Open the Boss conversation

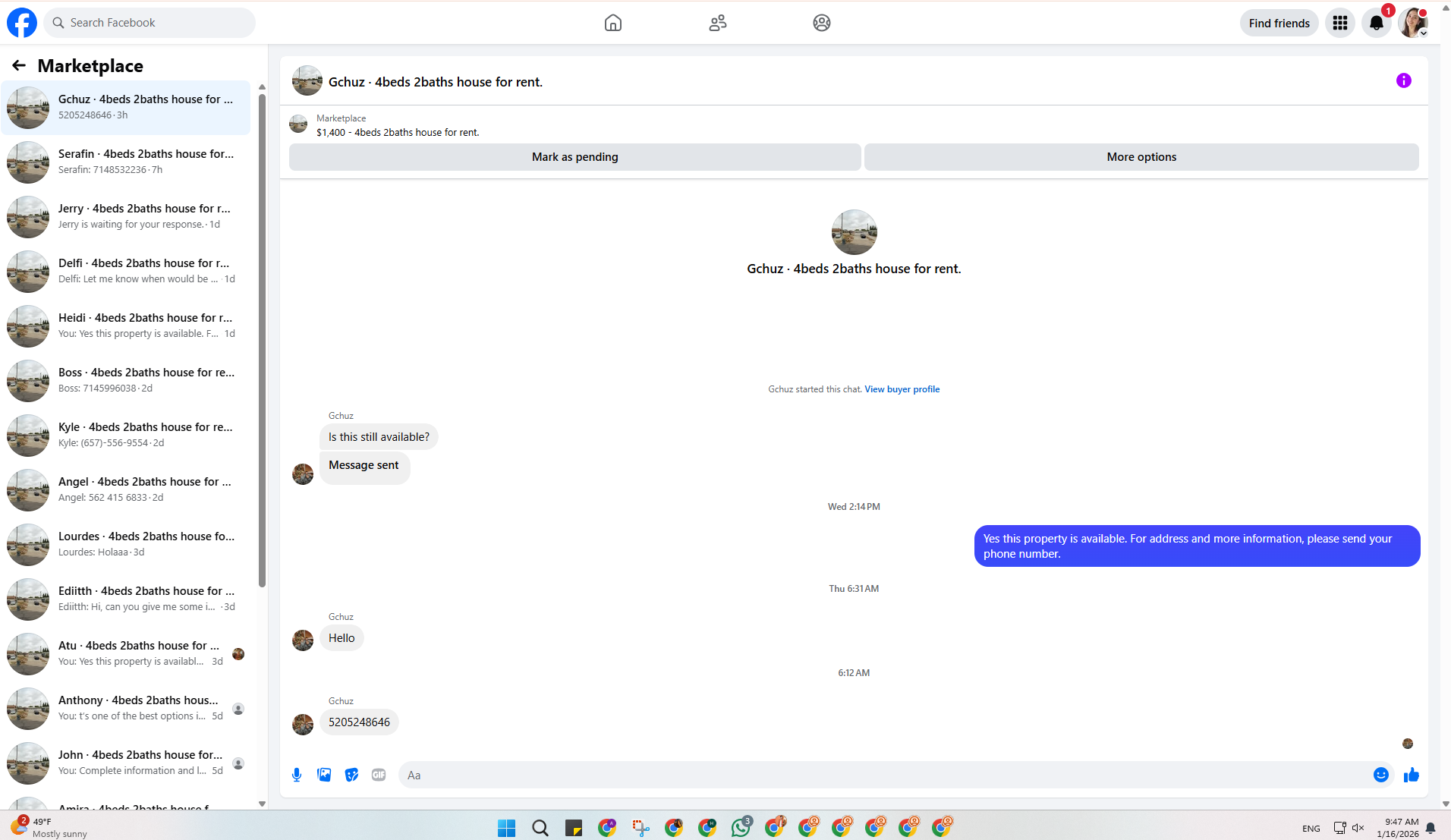(126, 381)
